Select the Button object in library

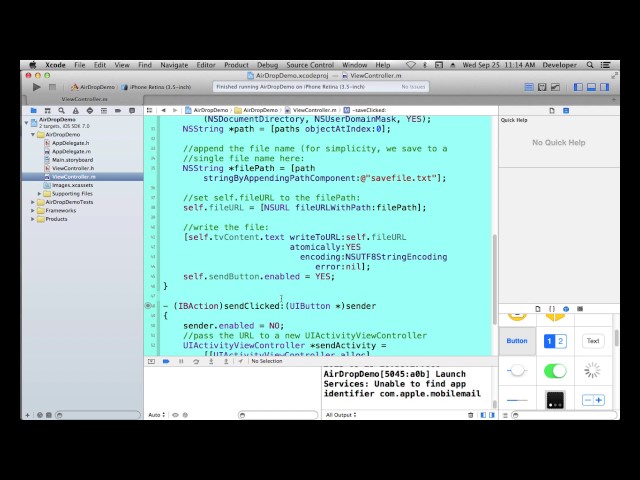[517, 341]
